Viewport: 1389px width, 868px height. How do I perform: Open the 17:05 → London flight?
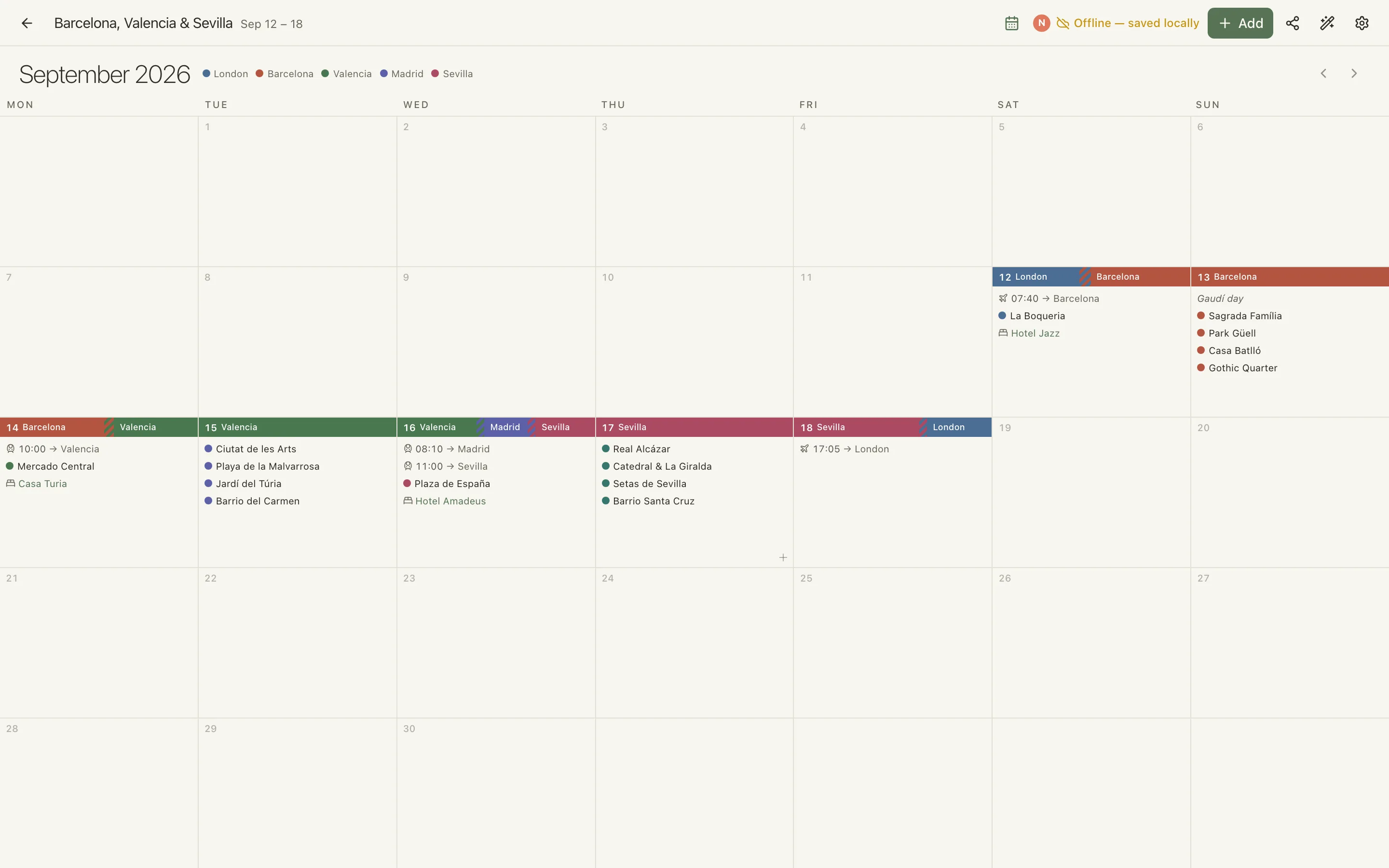(x=844, y=449)
